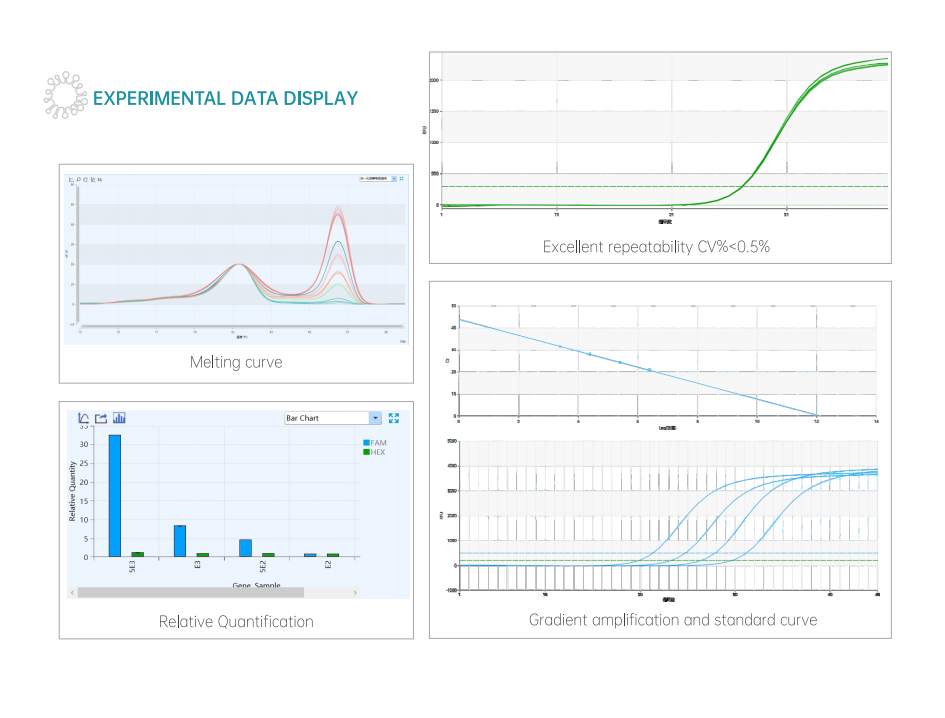The width and height of the screenshot is (945, 718).
Task: Click the "Gradient amplification and standard curve" caption
Action: (x=673, y=620)
